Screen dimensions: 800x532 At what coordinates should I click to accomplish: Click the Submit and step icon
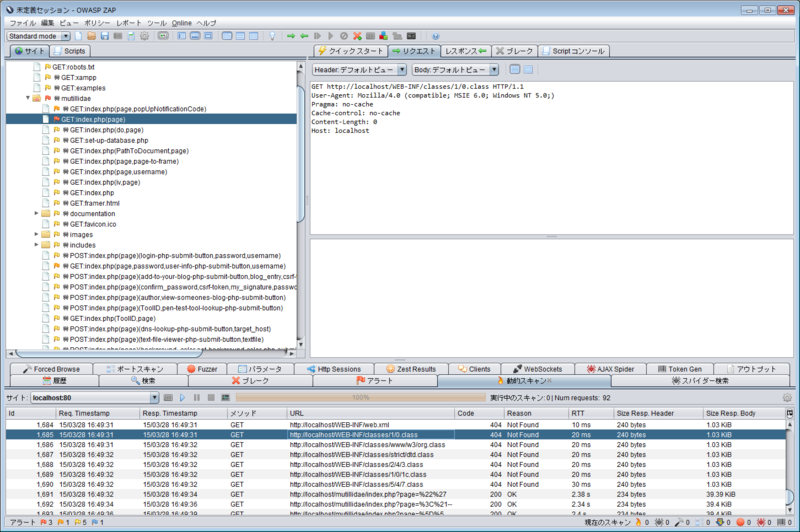(x=317, y=36)
